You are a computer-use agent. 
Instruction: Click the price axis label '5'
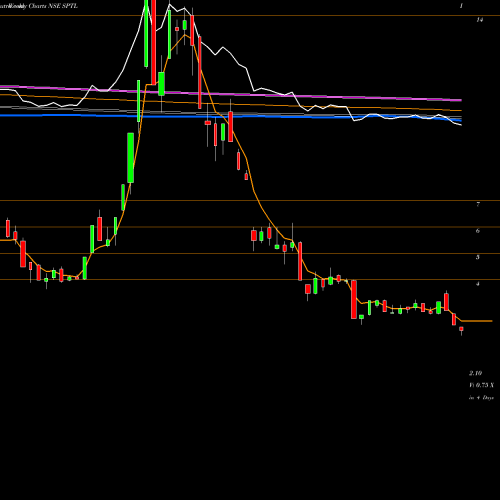[478, 257]
